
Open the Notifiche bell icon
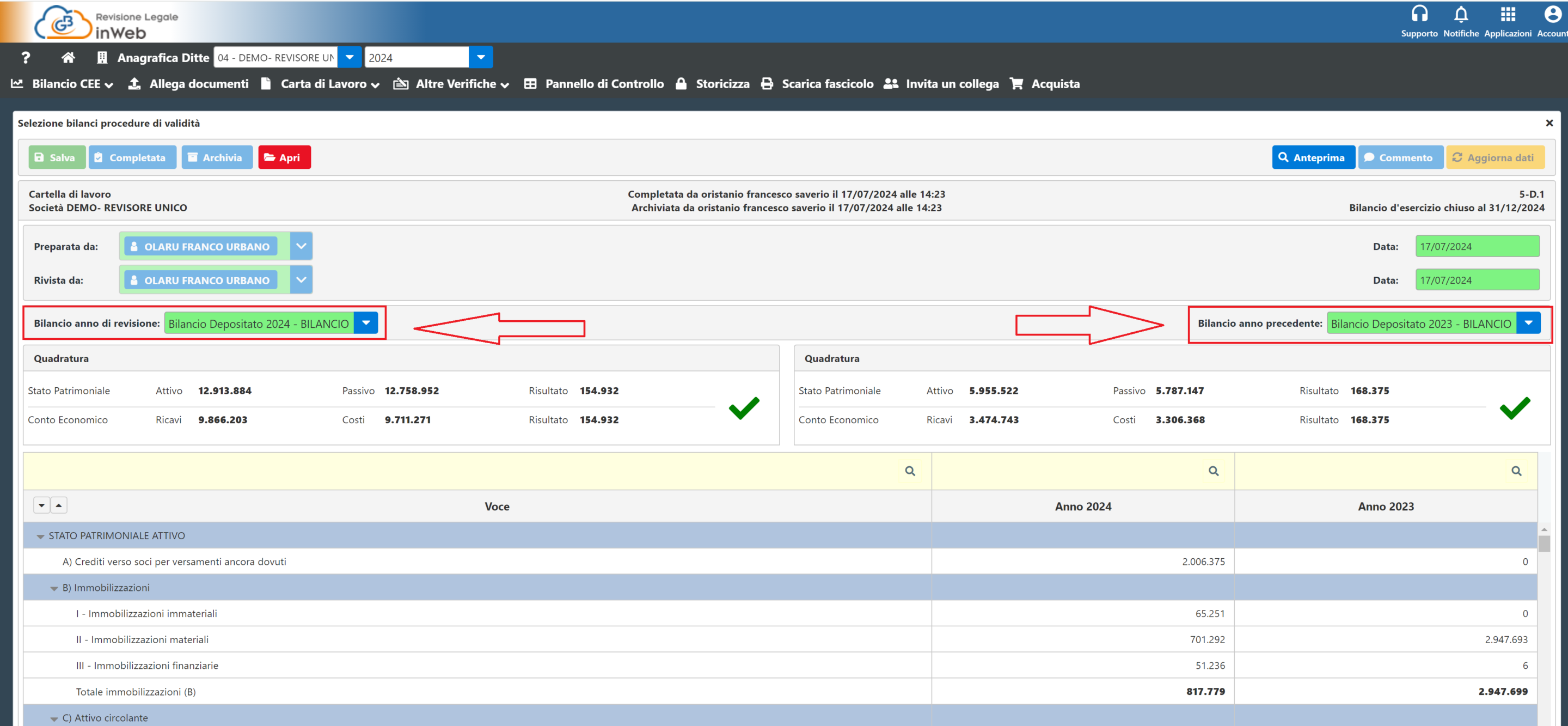point(1461,15)
